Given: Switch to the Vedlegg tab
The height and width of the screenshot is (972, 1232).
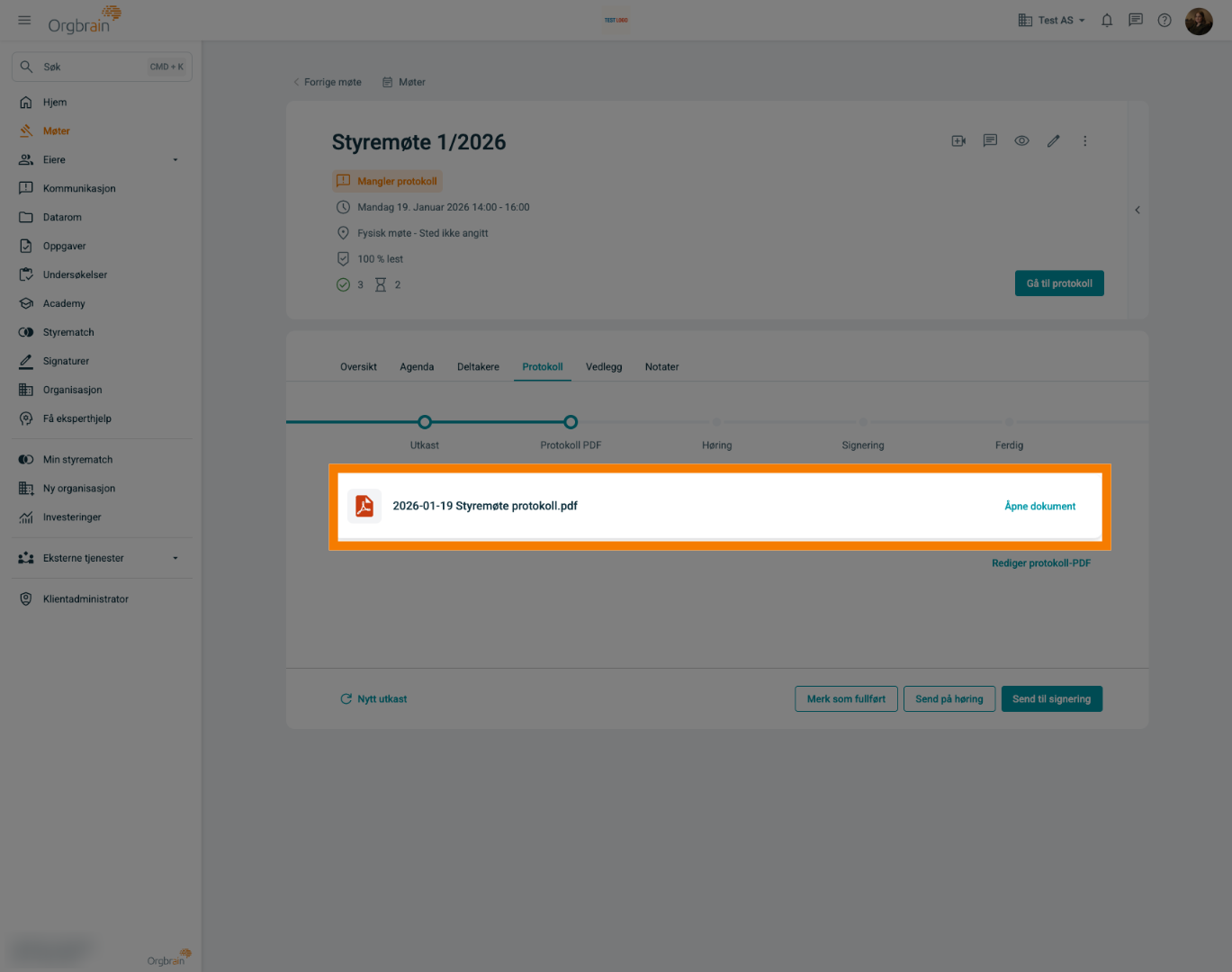Looking at the screenshot, I should tap(604, 367).
